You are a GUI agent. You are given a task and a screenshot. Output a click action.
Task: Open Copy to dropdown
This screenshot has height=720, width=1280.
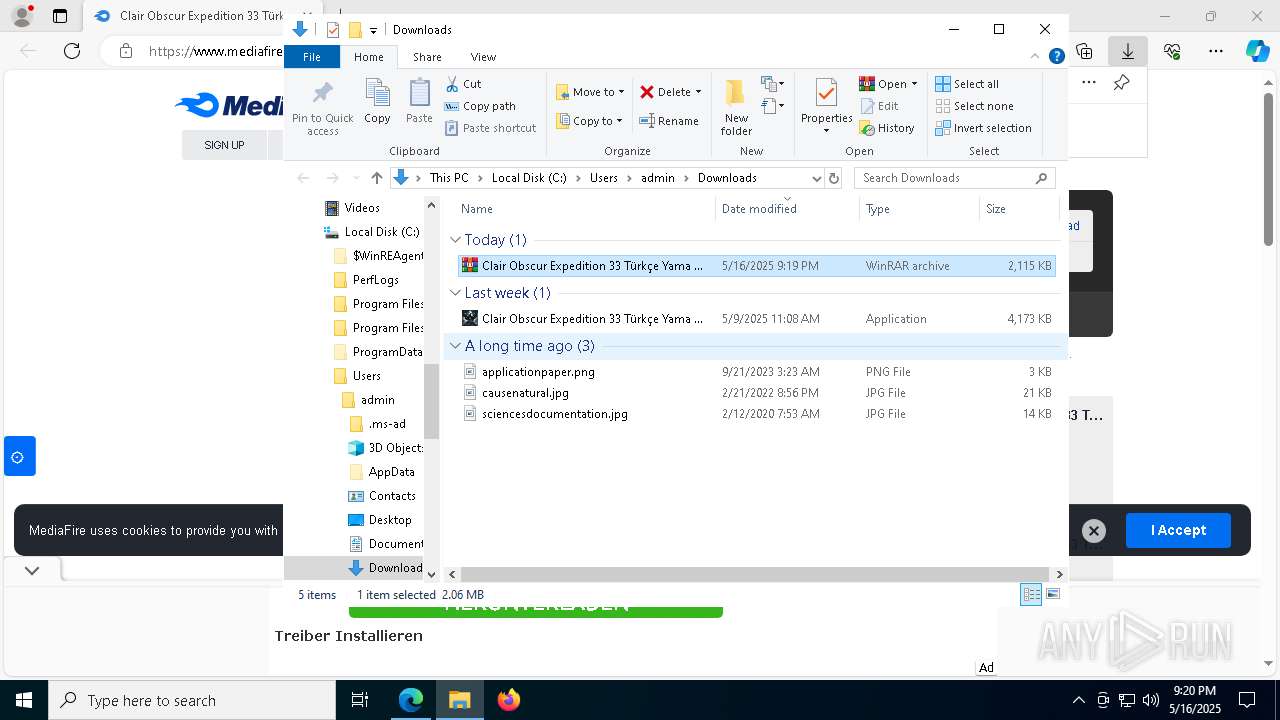589,121
